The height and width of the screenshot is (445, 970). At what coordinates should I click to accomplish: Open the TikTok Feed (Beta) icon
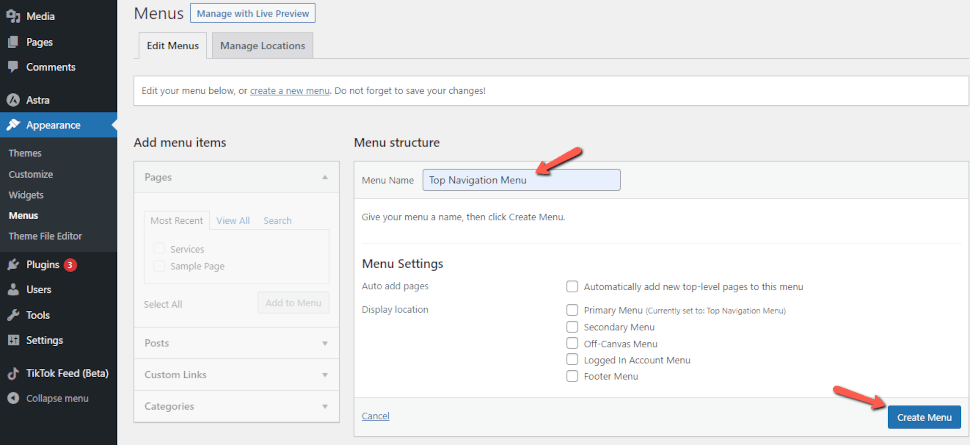(x=13, y=373)
